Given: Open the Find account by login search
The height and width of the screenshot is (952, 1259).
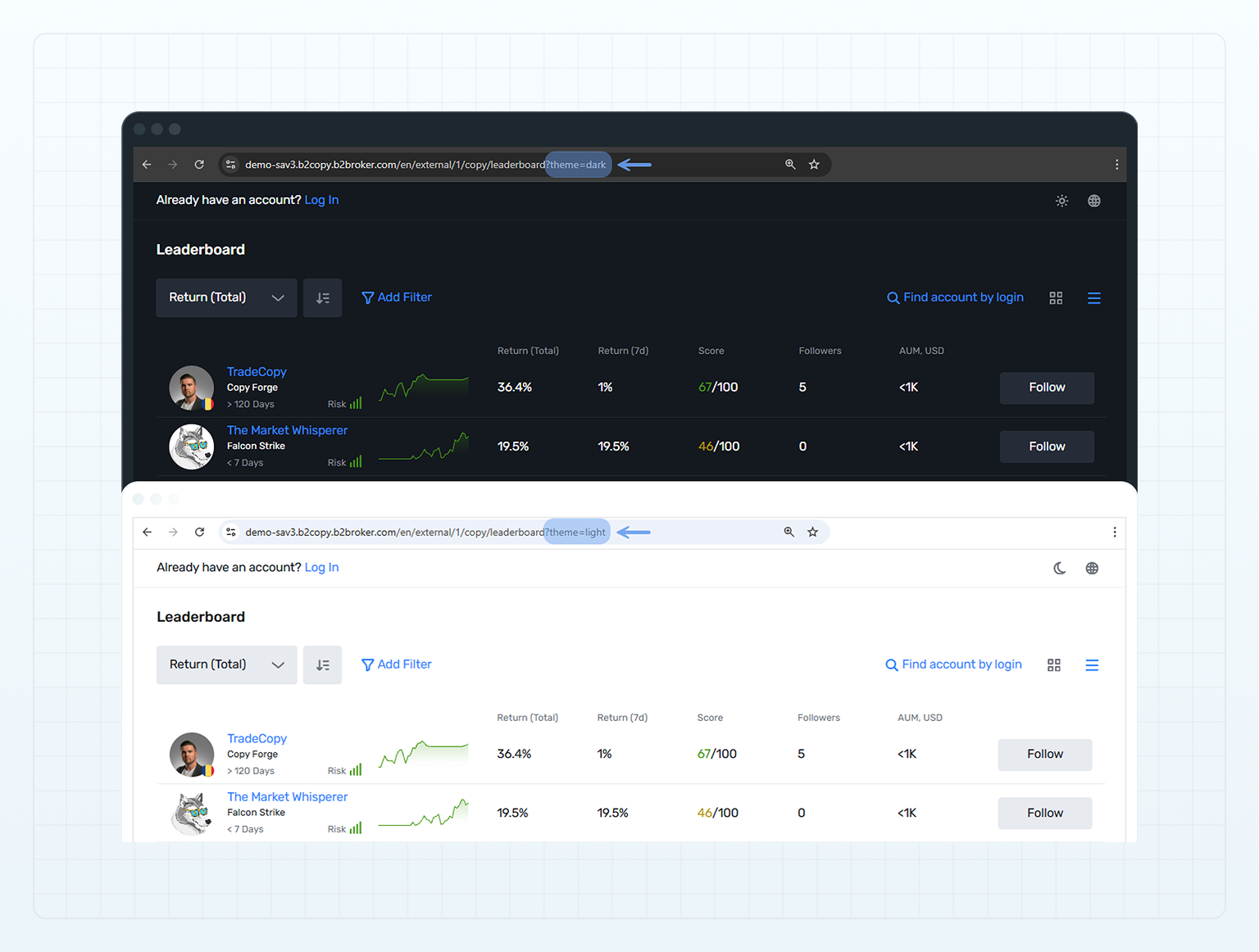Looking at the screenshot, I should [x=954, y=297].
